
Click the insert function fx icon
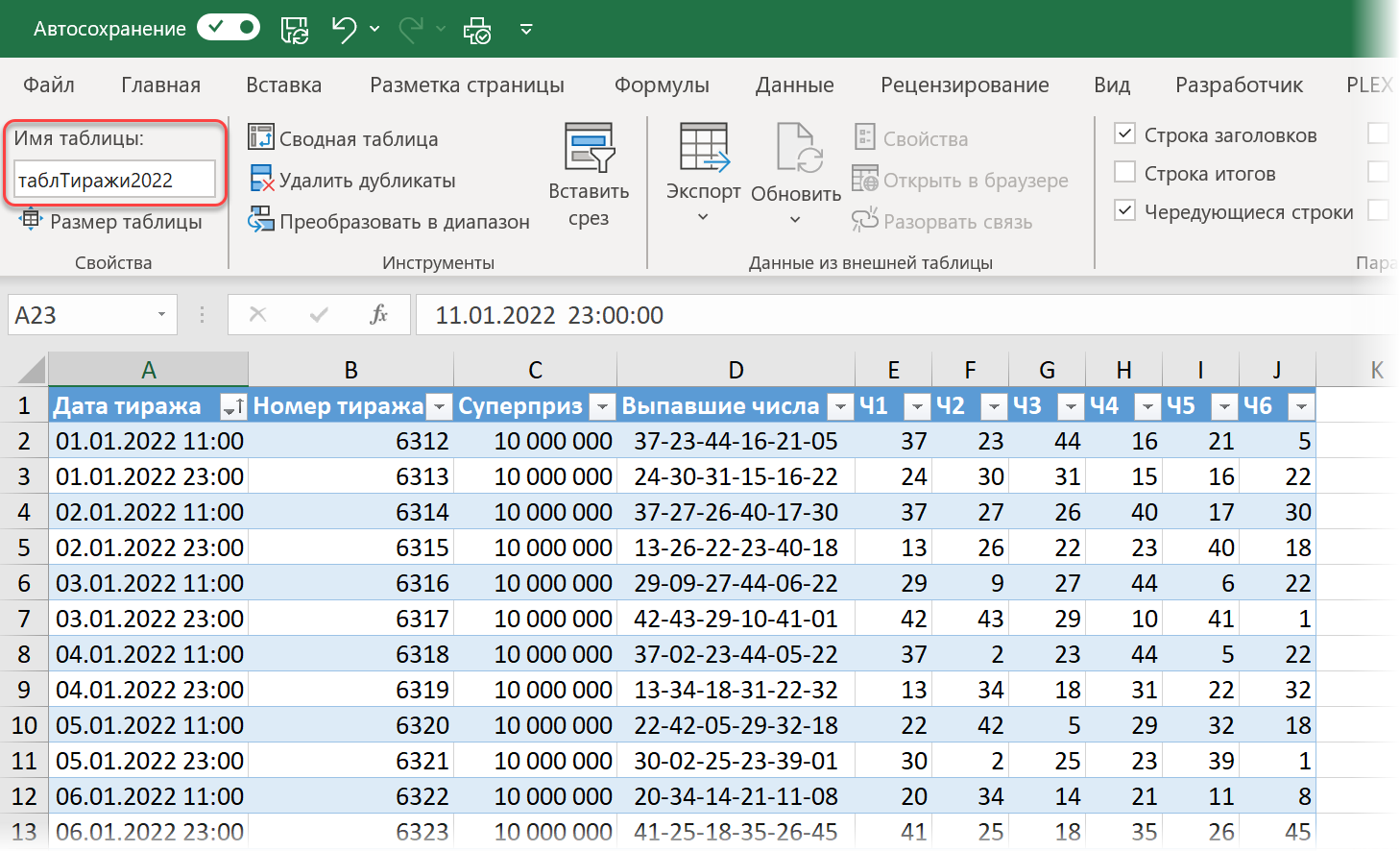(379, 314)
